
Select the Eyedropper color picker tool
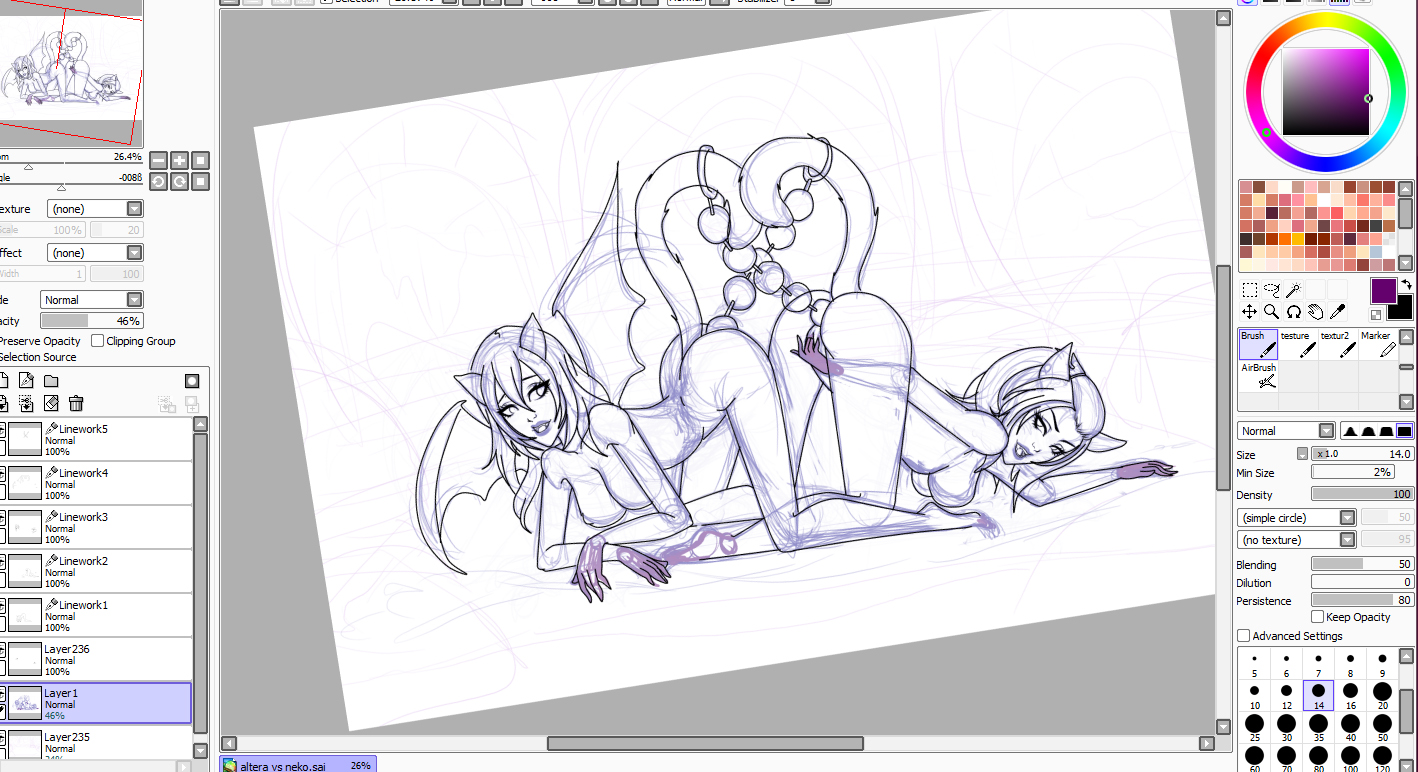pos(1338,312)
